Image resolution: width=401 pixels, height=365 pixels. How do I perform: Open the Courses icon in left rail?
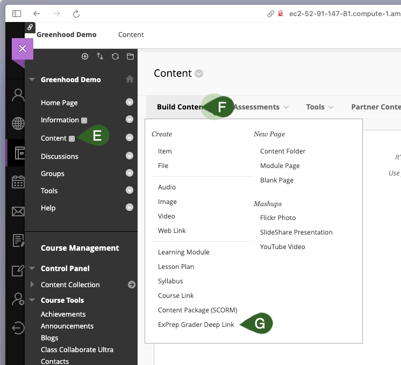point(19,153)
